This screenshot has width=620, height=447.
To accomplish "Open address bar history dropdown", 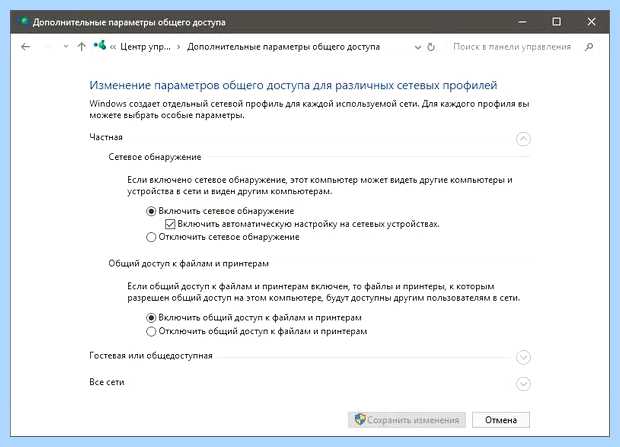I will [x=418, y=47].
